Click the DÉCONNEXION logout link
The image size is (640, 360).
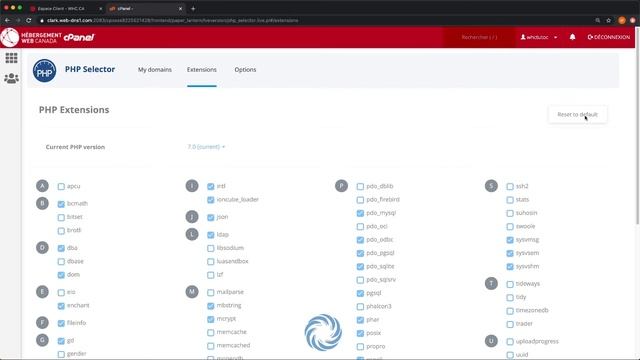(x=609, y=37)
